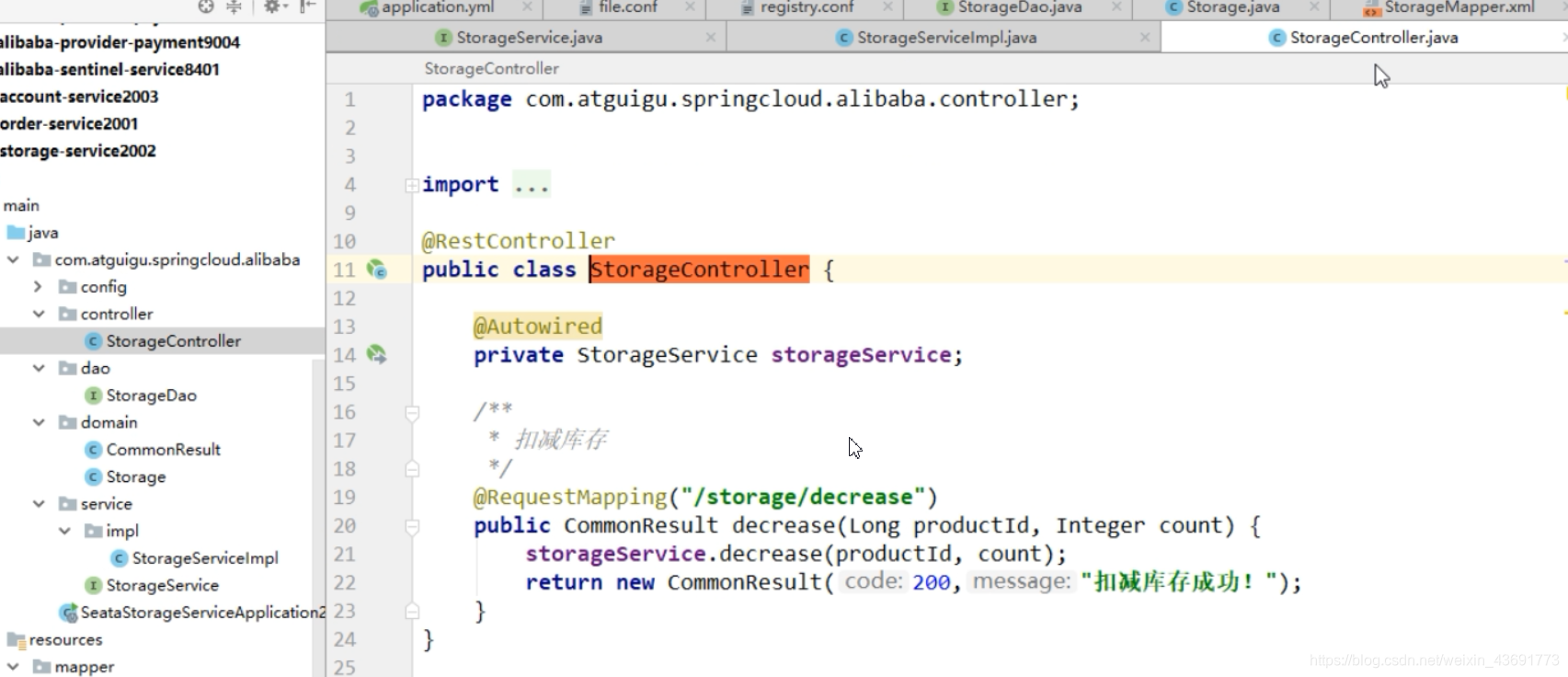Select the order-service2001 module
This screenshot has width=1568, height=677.
(69, 124)
